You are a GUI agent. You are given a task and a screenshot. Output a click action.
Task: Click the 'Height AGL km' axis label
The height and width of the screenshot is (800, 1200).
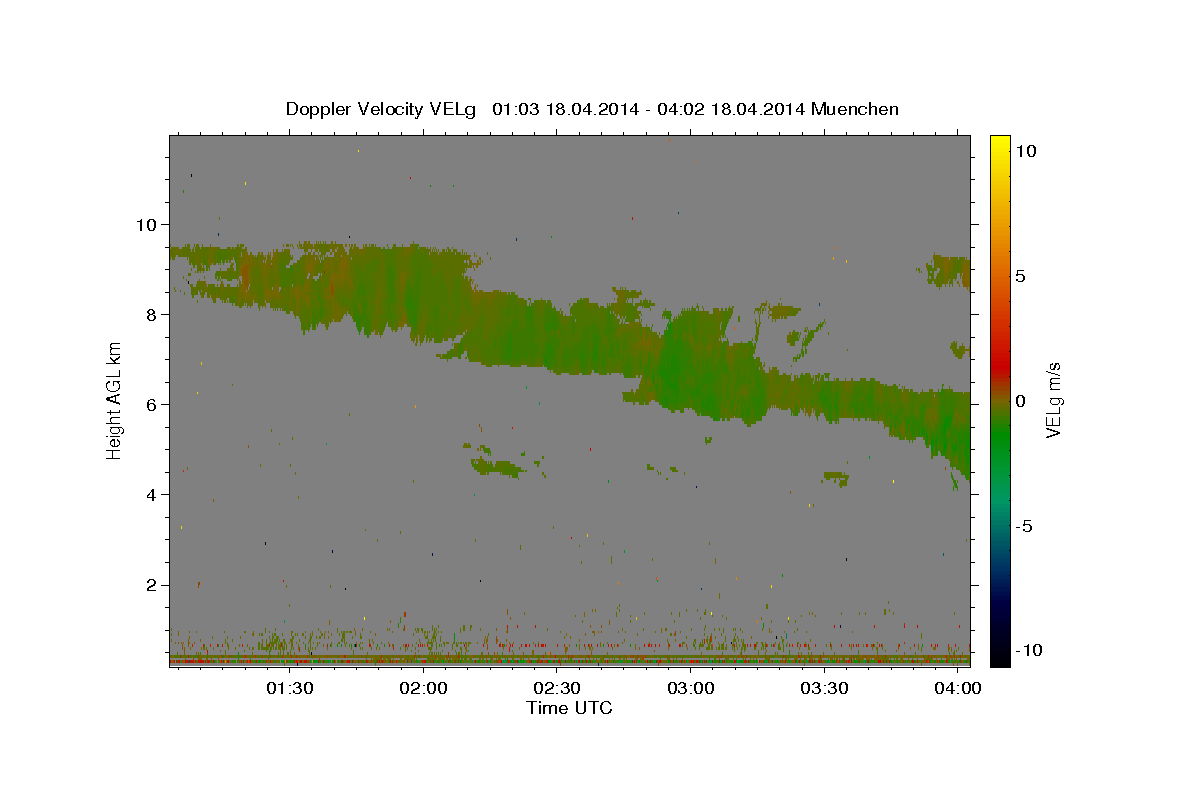click(x=115, y=400)
